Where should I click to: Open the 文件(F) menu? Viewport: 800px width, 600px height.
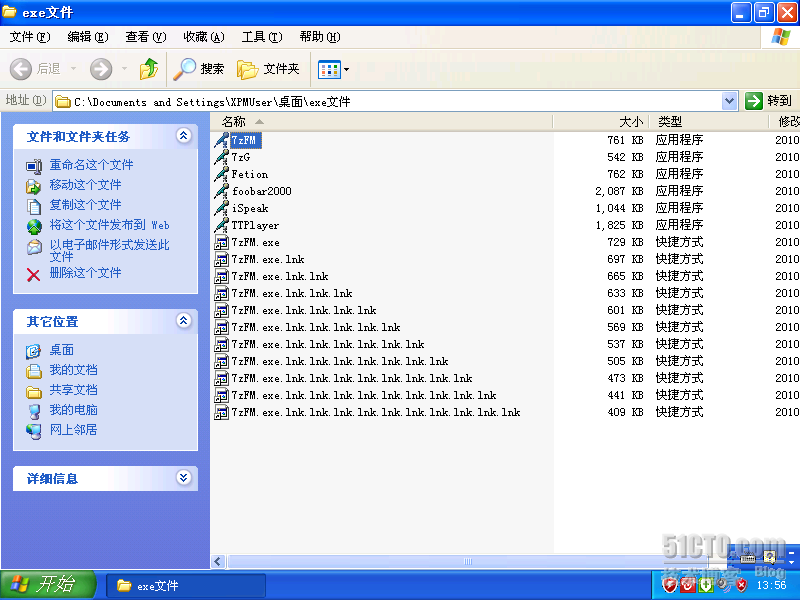click(x=30, y=37)
